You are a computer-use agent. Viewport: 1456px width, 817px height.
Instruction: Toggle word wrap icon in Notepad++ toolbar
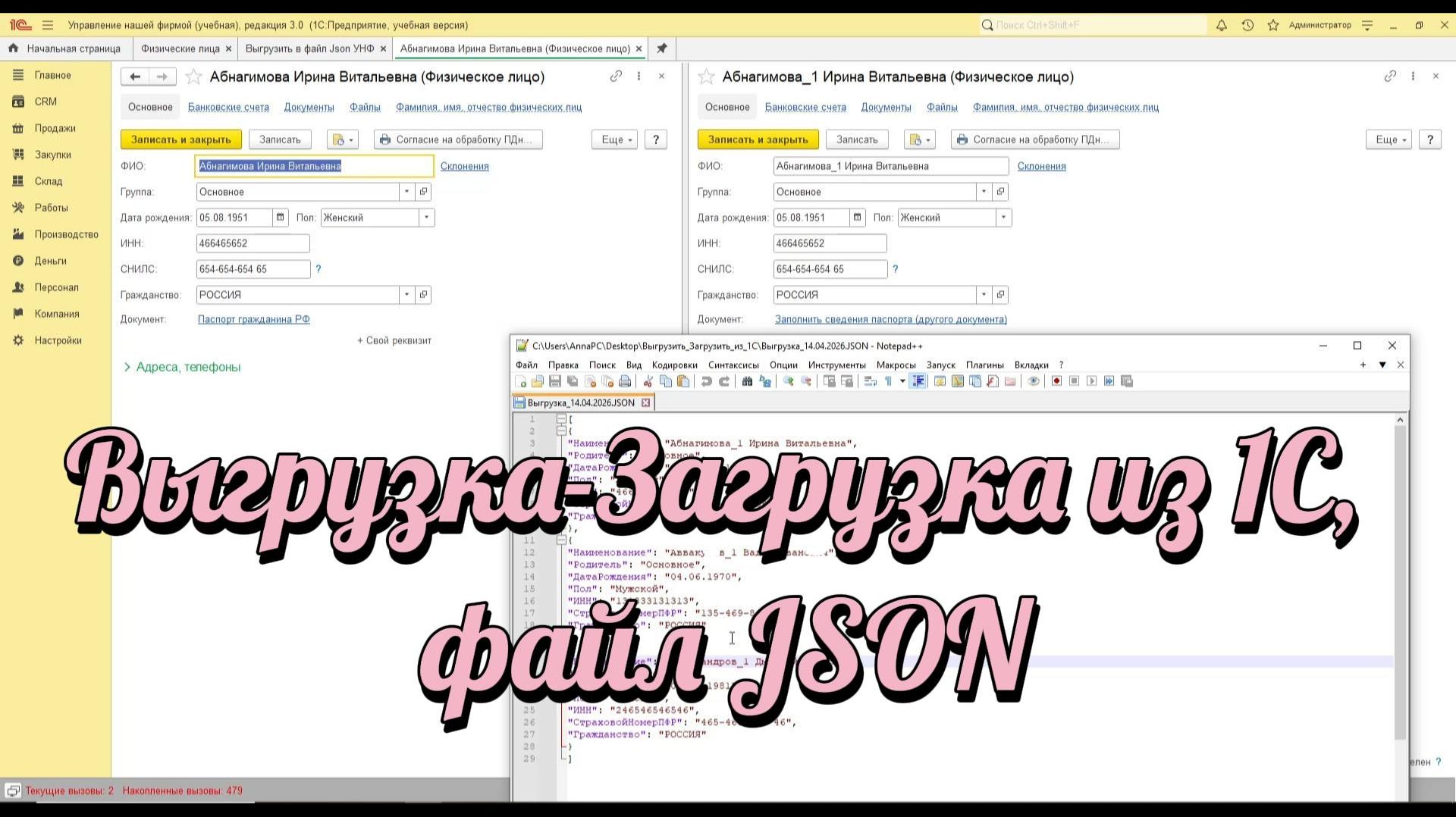(871, 381)
